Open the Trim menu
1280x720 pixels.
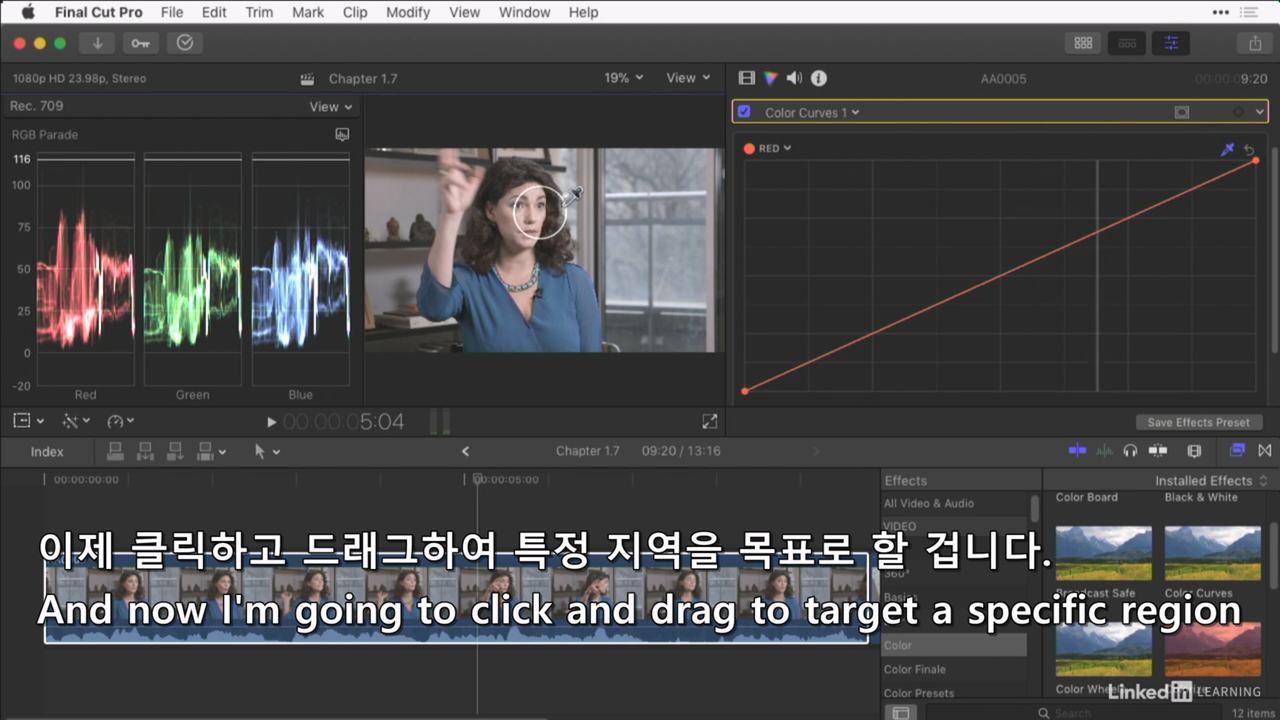pyautogui.click(x=259, y=12)
